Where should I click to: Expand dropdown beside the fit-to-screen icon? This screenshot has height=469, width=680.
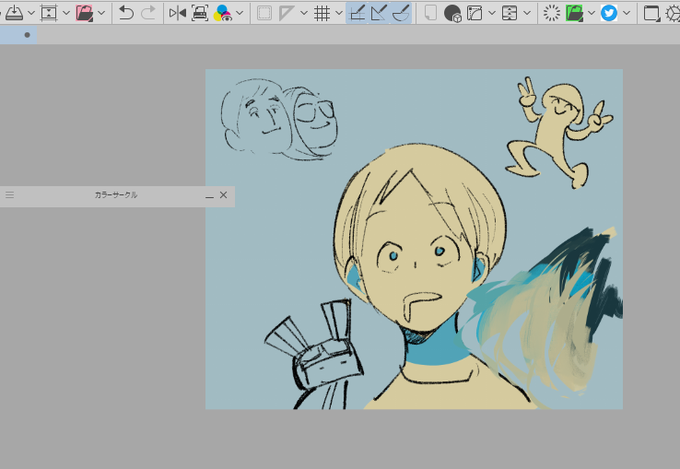(x=66, y=13)
